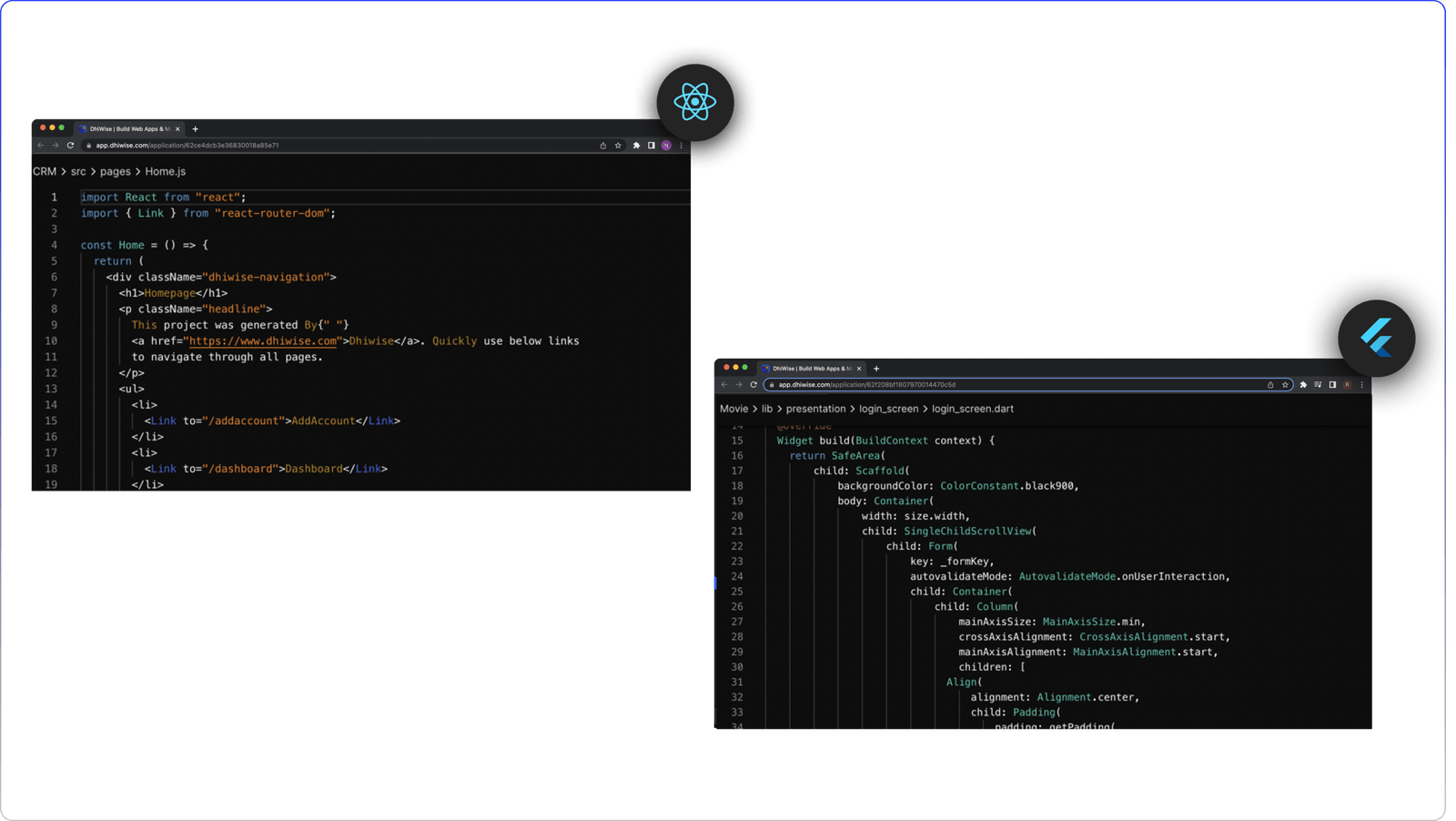Click the React framework logo icon

point(696,102)
